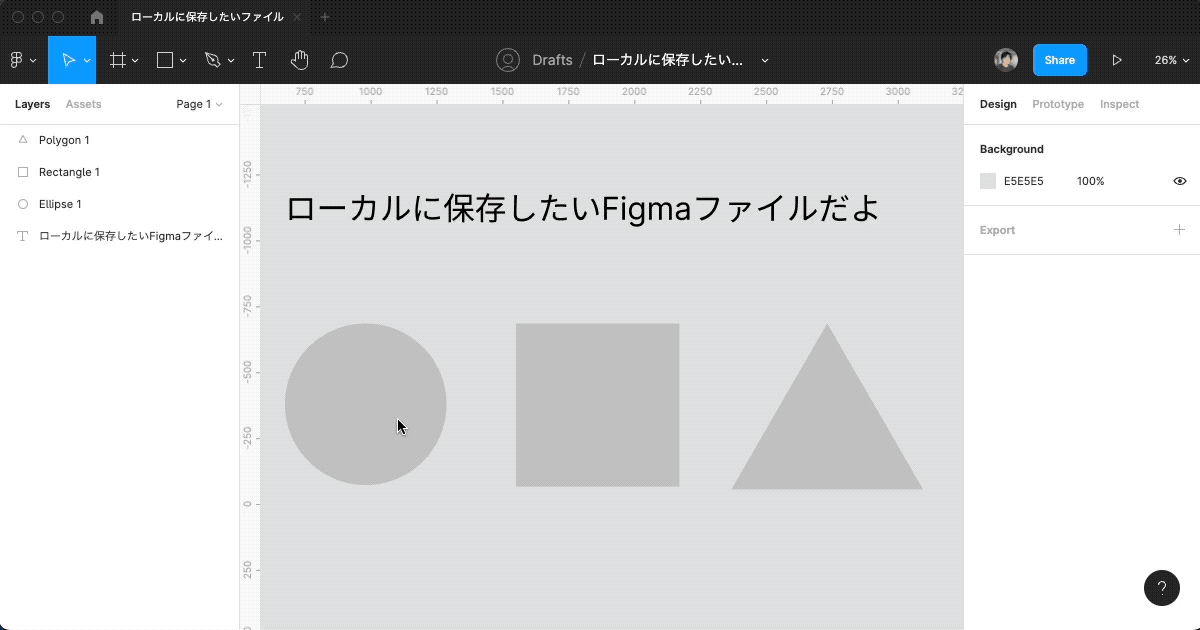Expand the Page 1 pages dropdown
The height and width of the screenshot is (630, 1200).
pos(199,104)
